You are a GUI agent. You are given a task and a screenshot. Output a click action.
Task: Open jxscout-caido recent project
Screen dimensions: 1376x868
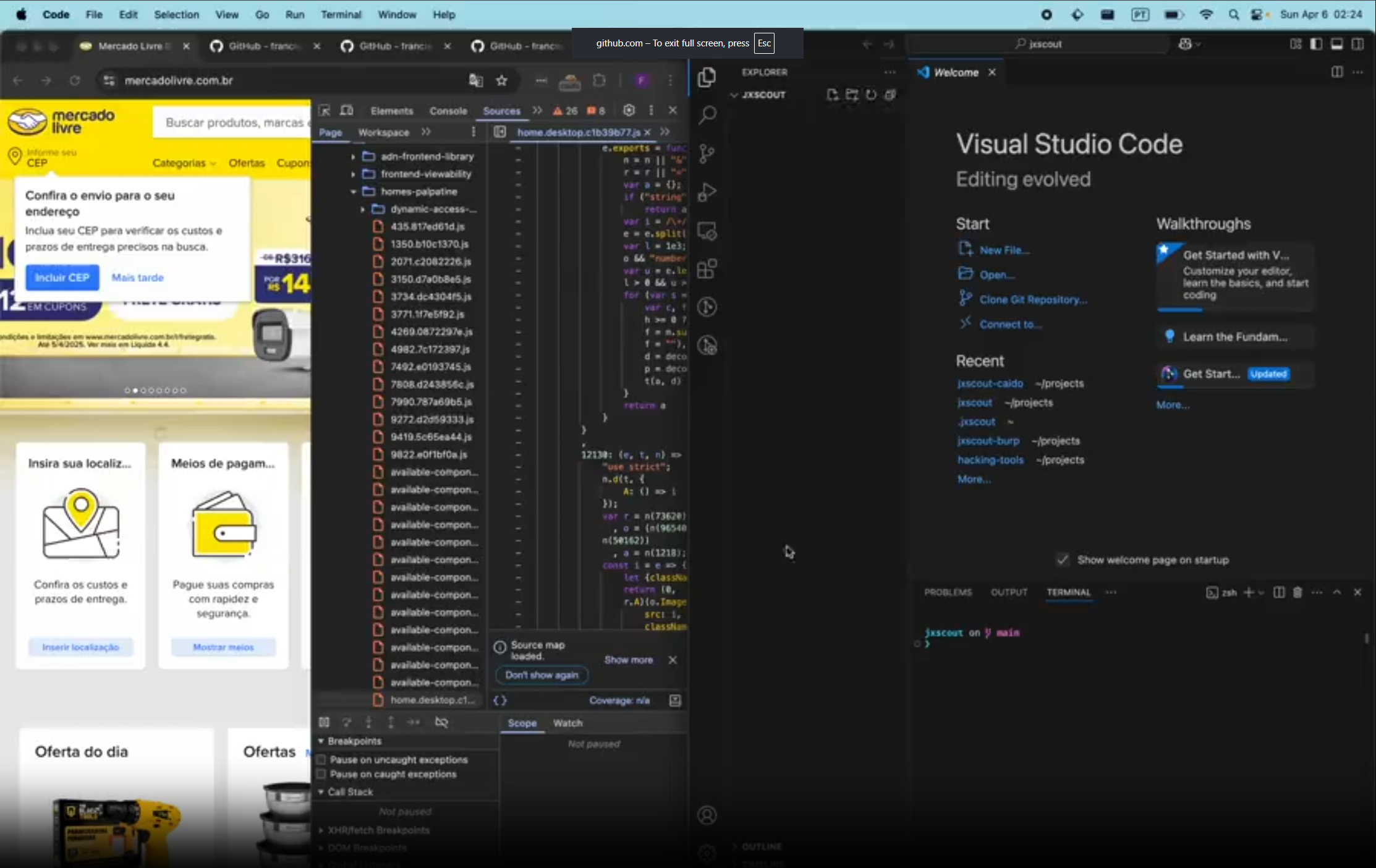(x=990, y=383)
